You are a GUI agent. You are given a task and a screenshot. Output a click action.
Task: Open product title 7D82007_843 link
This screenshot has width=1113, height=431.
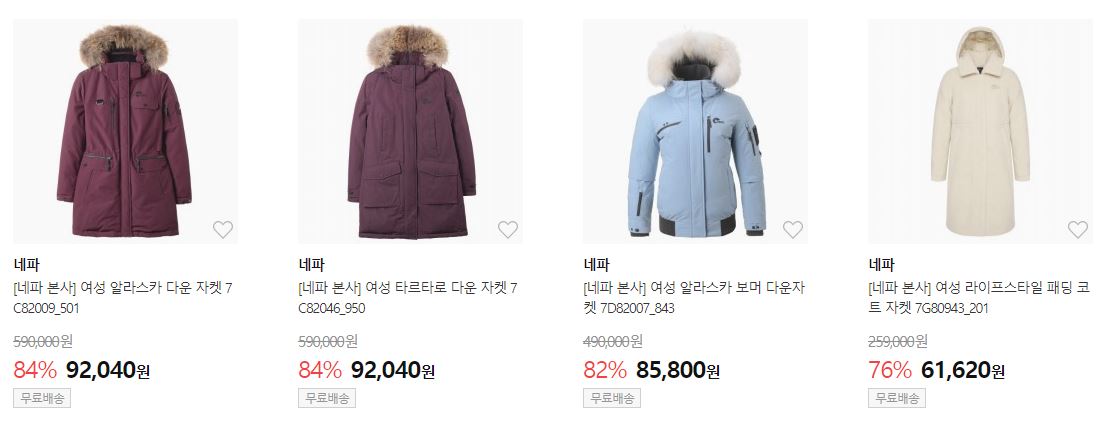(694, 298)
